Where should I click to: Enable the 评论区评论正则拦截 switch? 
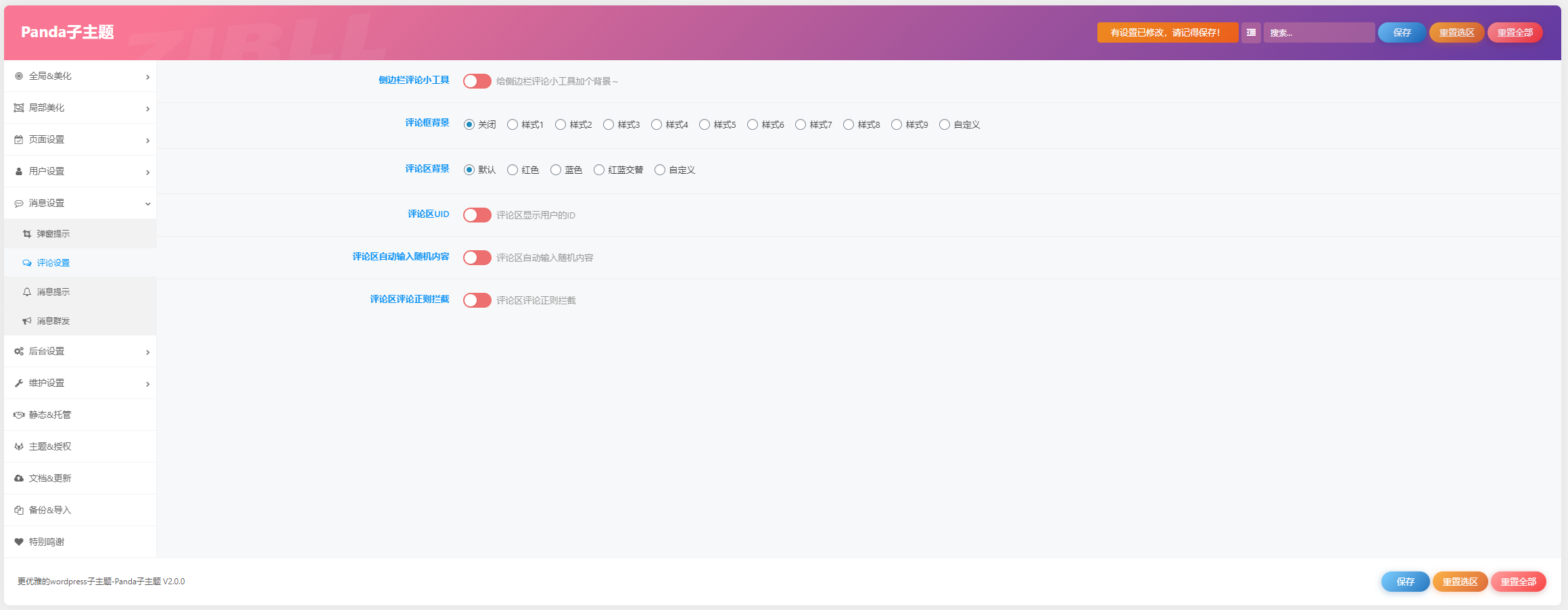[477, 300]
